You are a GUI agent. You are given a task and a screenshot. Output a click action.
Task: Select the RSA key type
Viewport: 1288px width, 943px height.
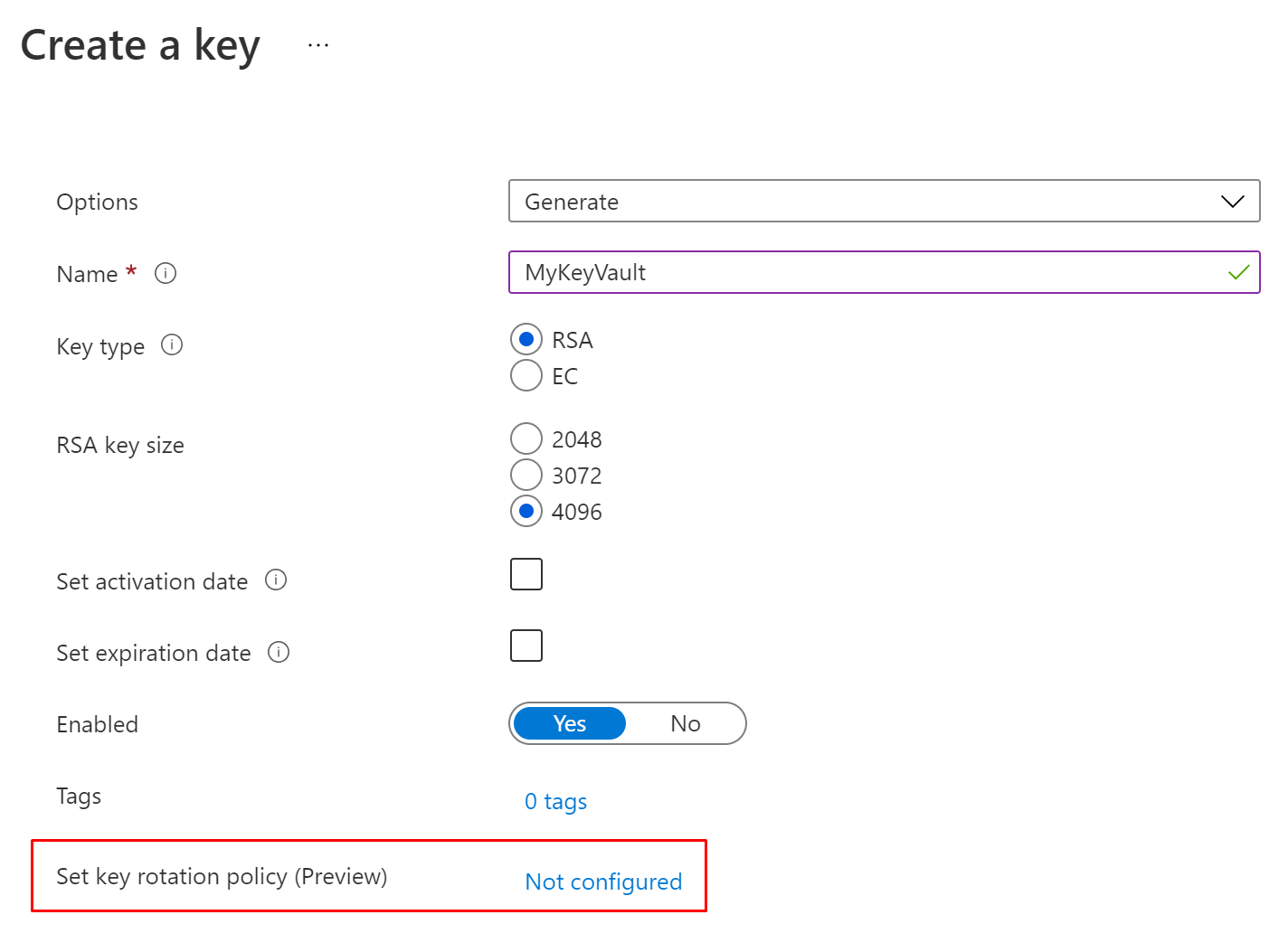click(x=526, y=340)
